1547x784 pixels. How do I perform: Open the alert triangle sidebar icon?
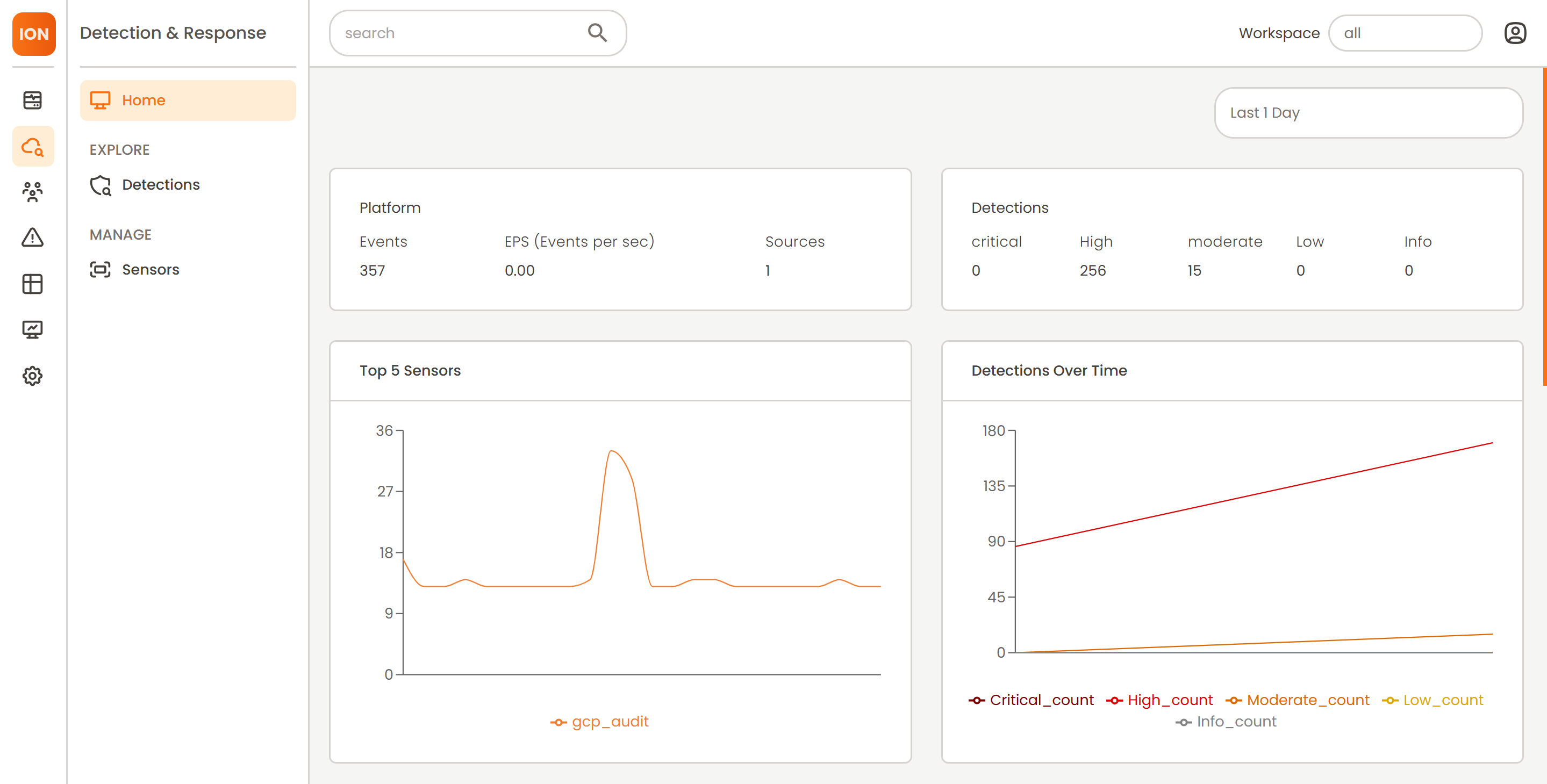point(32,238)
